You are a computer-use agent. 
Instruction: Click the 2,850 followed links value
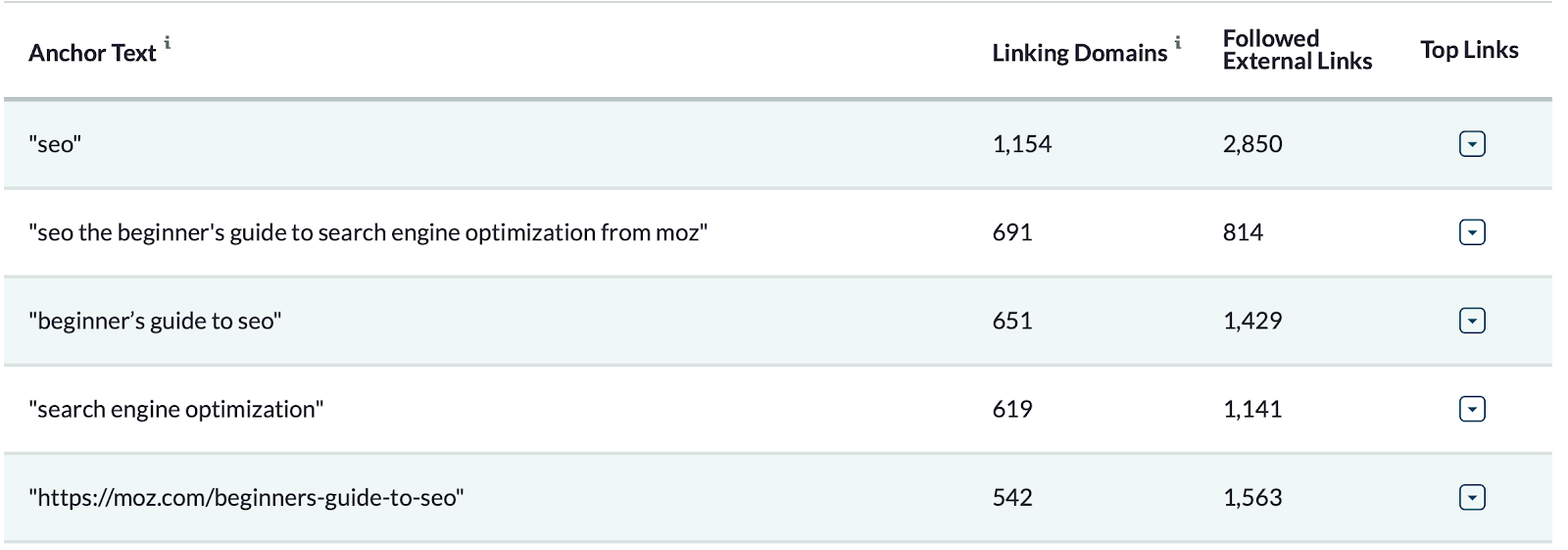(1251, 144)
